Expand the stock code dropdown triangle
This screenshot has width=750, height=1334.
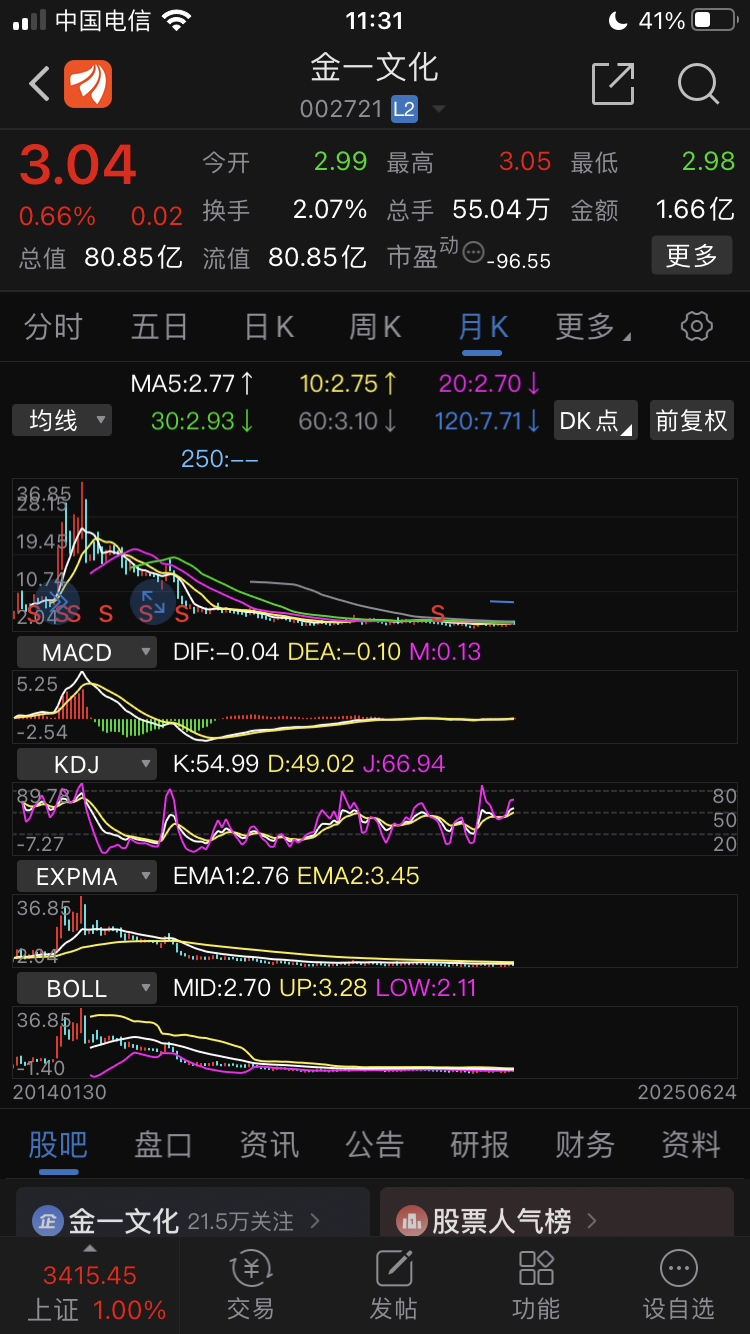(x=438, y=109)
